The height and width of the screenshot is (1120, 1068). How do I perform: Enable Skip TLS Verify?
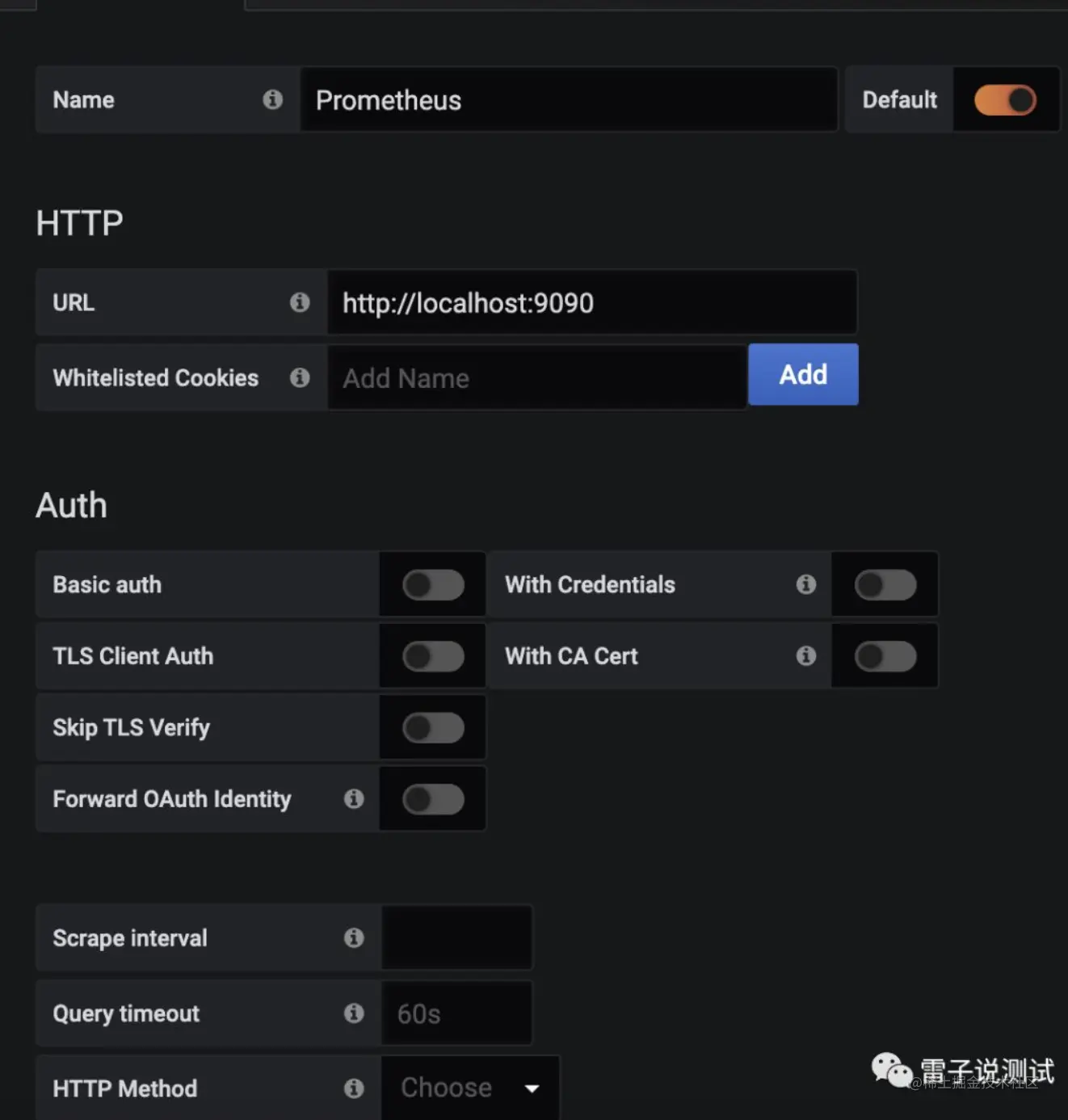pyautogui.click(x=434, y=727)
